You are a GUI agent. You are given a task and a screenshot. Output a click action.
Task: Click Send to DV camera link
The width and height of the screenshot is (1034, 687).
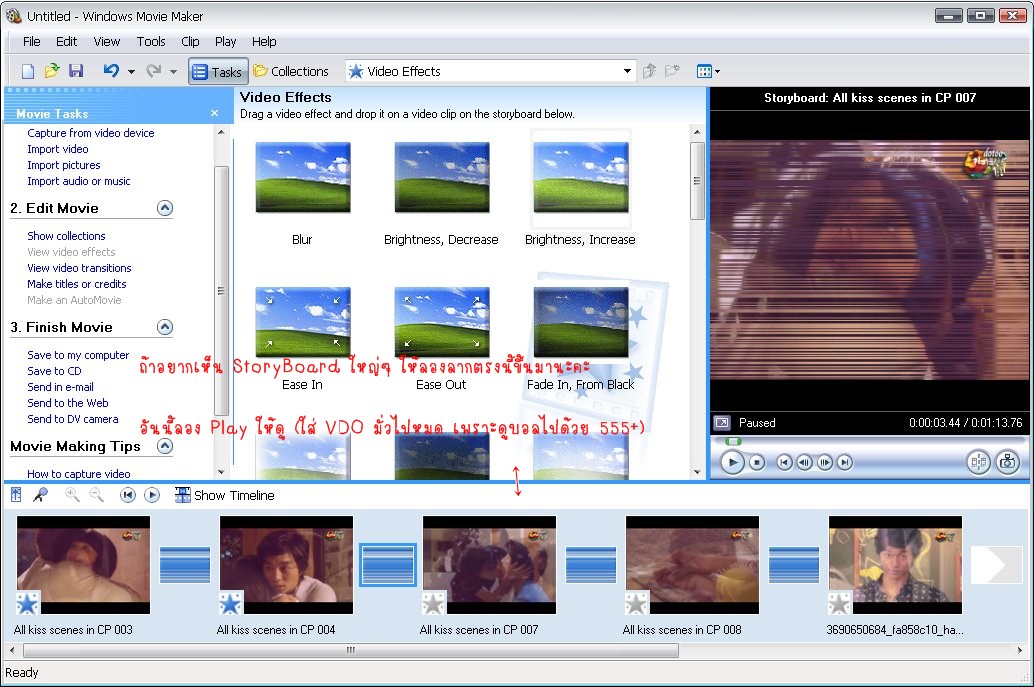[73, 419]
